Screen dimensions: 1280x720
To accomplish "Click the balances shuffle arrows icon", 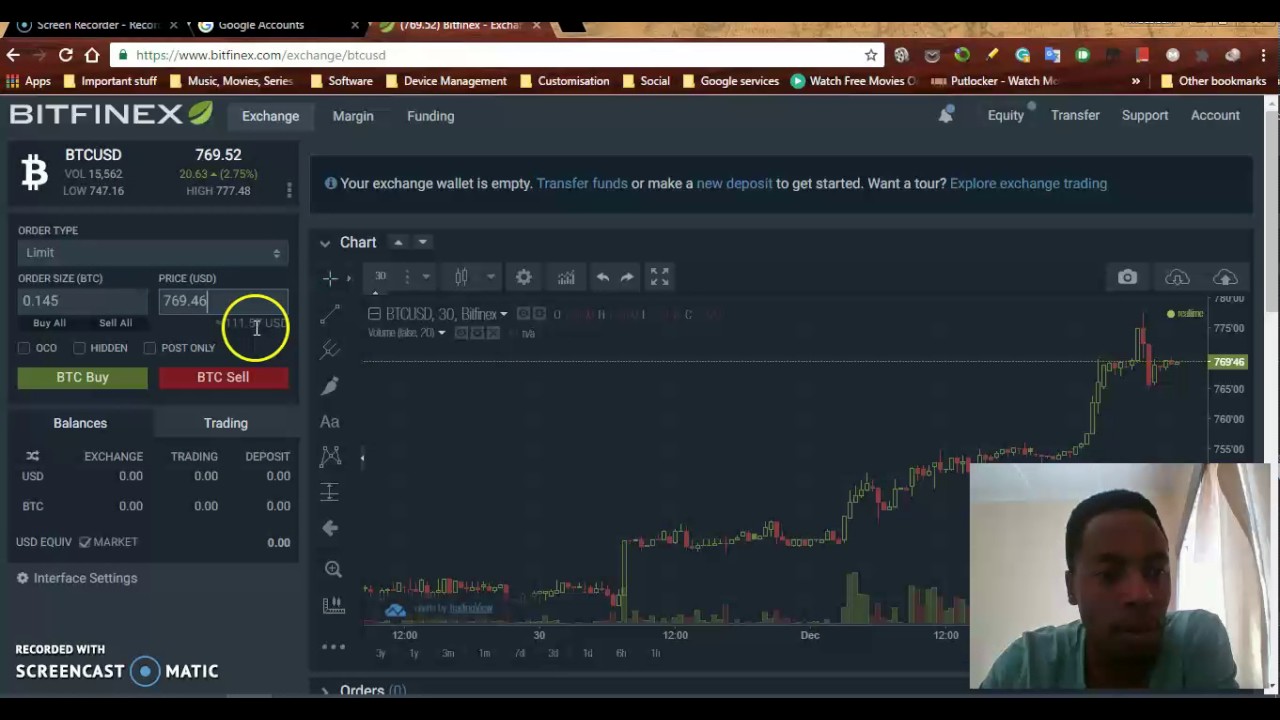I will [32, 456].
